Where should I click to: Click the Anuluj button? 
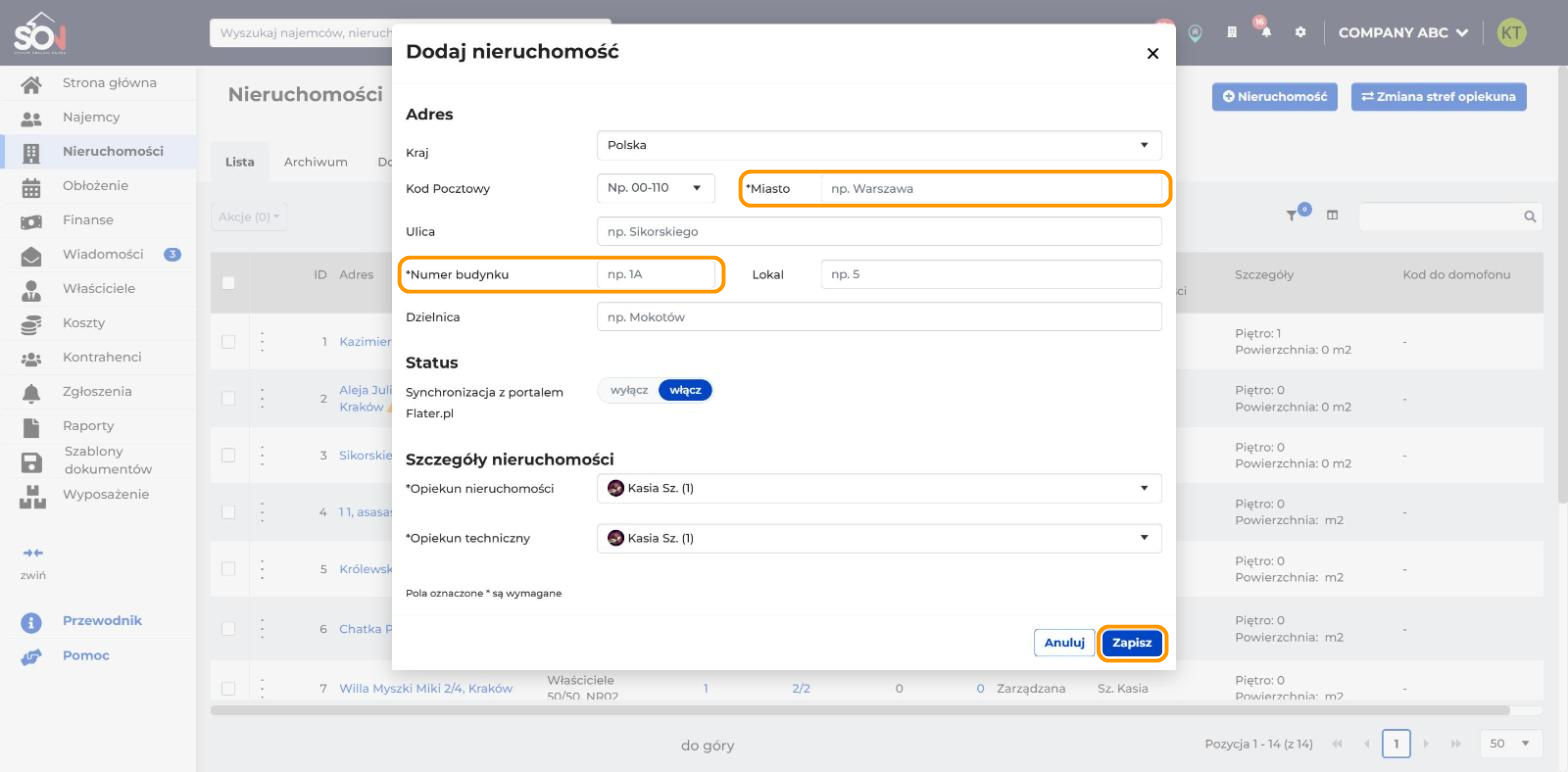1065,644
